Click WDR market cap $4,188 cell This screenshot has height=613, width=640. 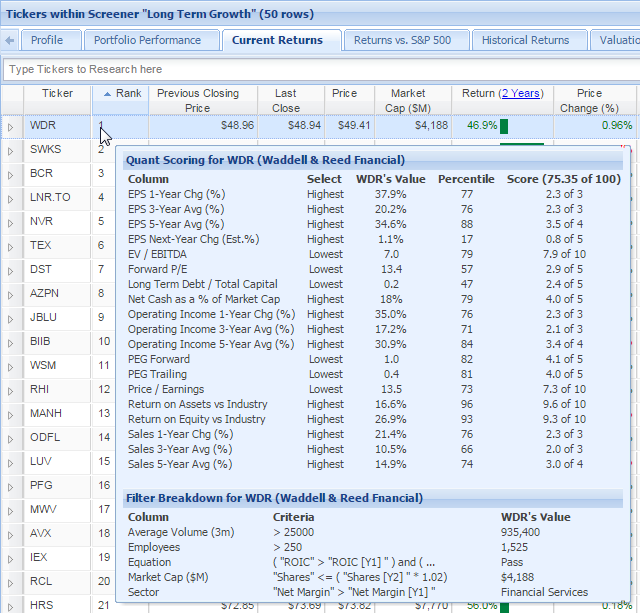coord(413,125)
